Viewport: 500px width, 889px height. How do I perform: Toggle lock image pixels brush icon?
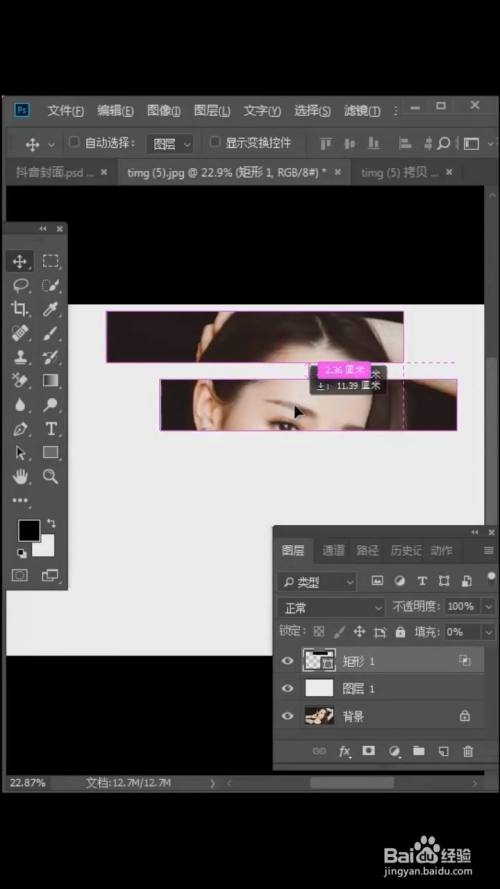coord(339,631)
